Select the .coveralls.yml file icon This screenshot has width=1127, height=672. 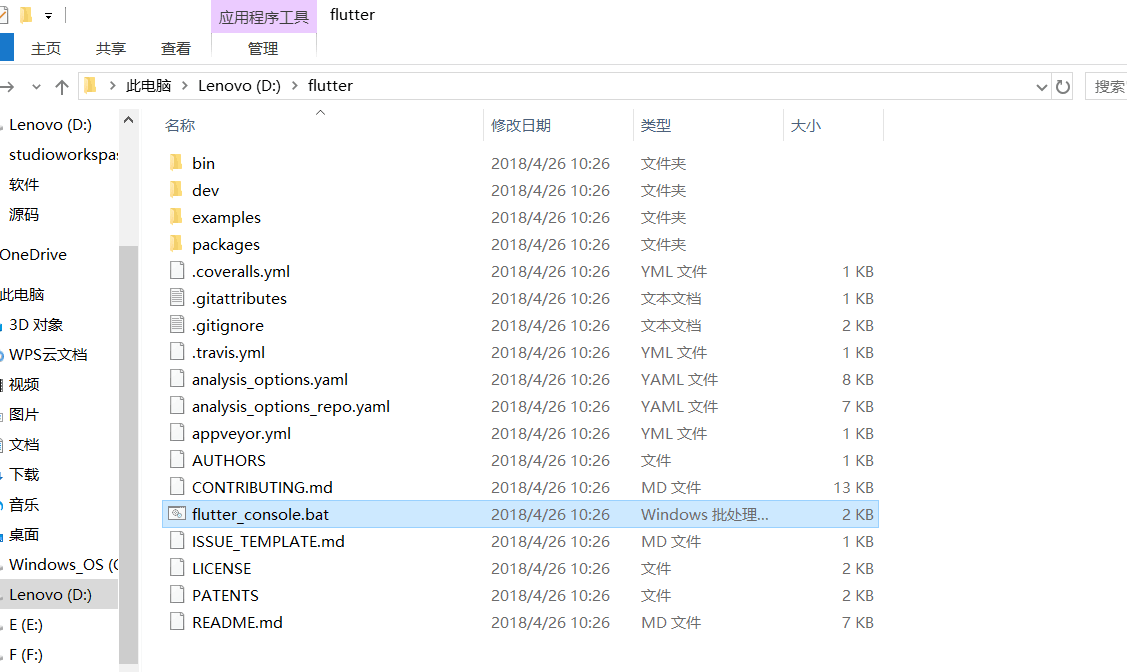pos(177,270)
